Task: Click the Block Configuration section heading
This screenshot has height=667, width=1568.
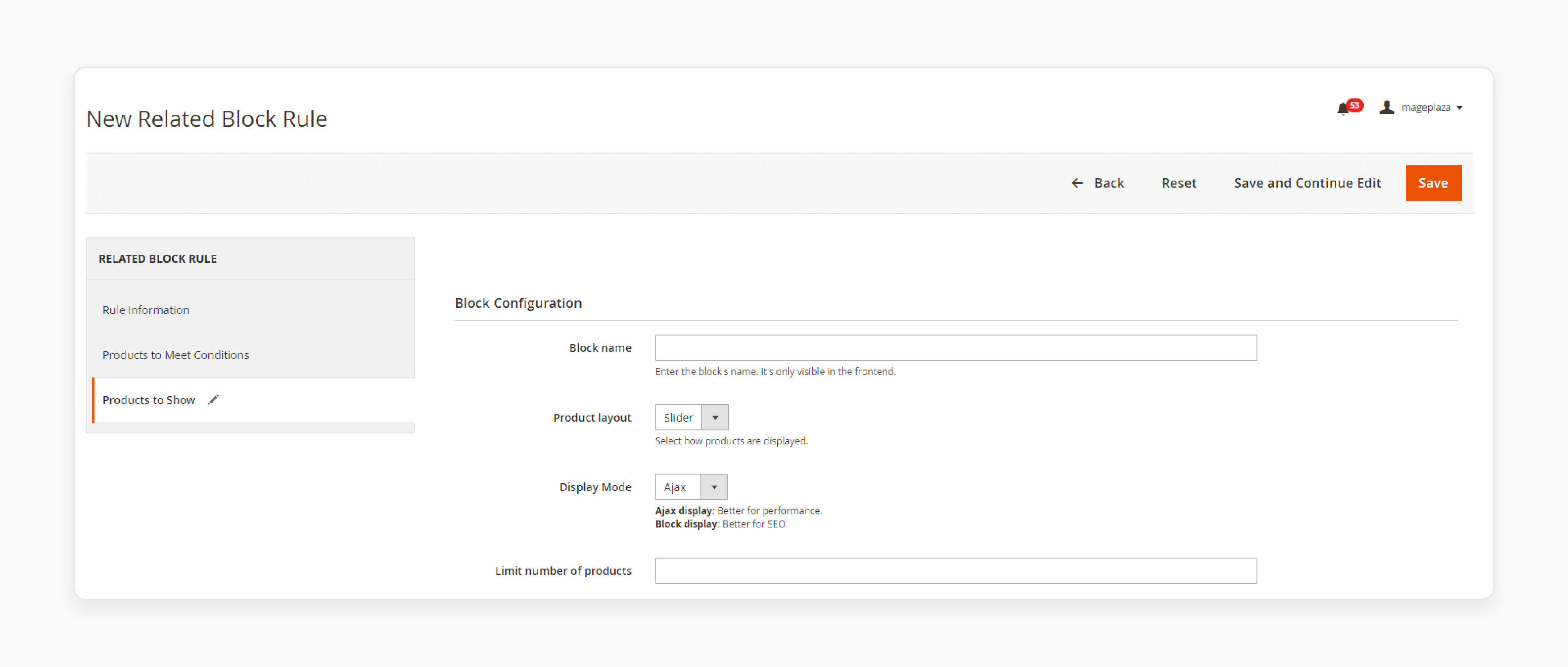Action: tap(518, 303)
